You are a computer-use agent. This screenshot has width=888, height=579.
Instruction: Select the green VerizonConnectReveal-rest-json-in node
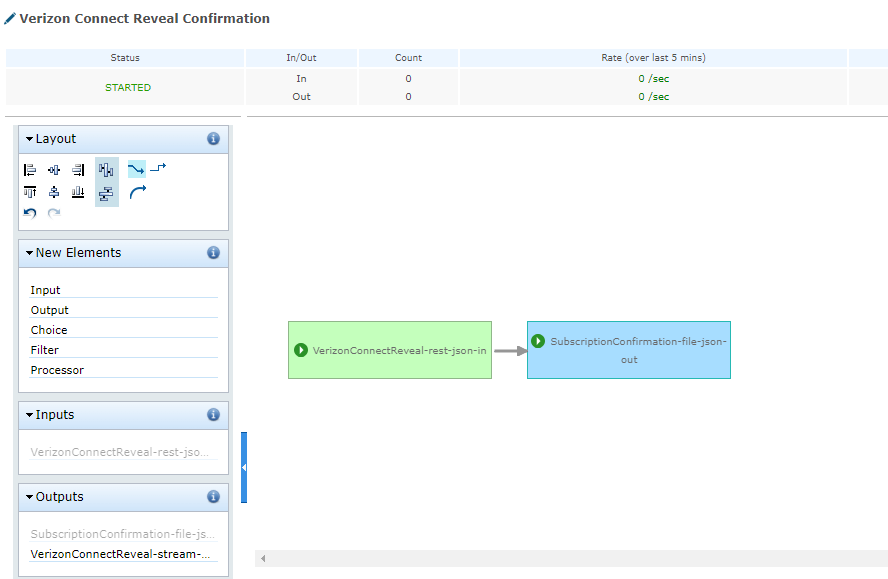[x=390, y=350]
